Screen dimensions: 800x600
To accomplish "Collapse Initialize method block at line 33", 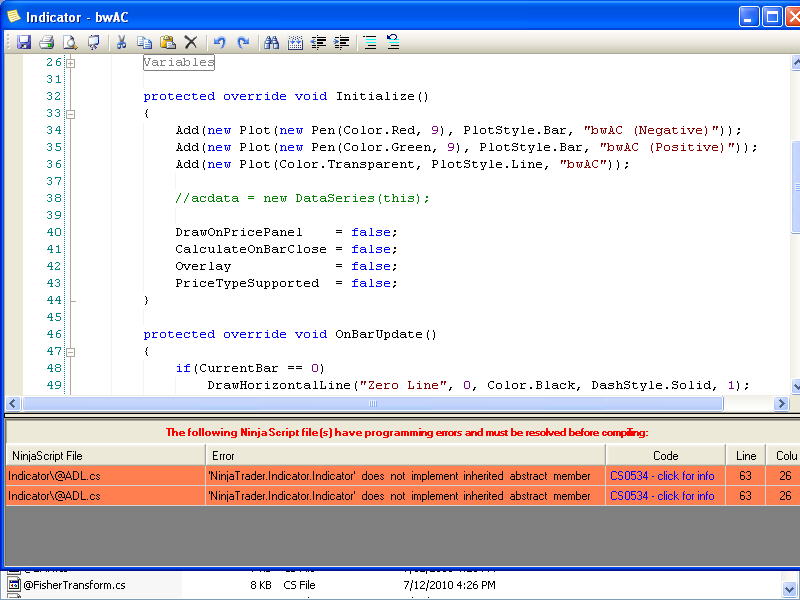I will 71,114.
